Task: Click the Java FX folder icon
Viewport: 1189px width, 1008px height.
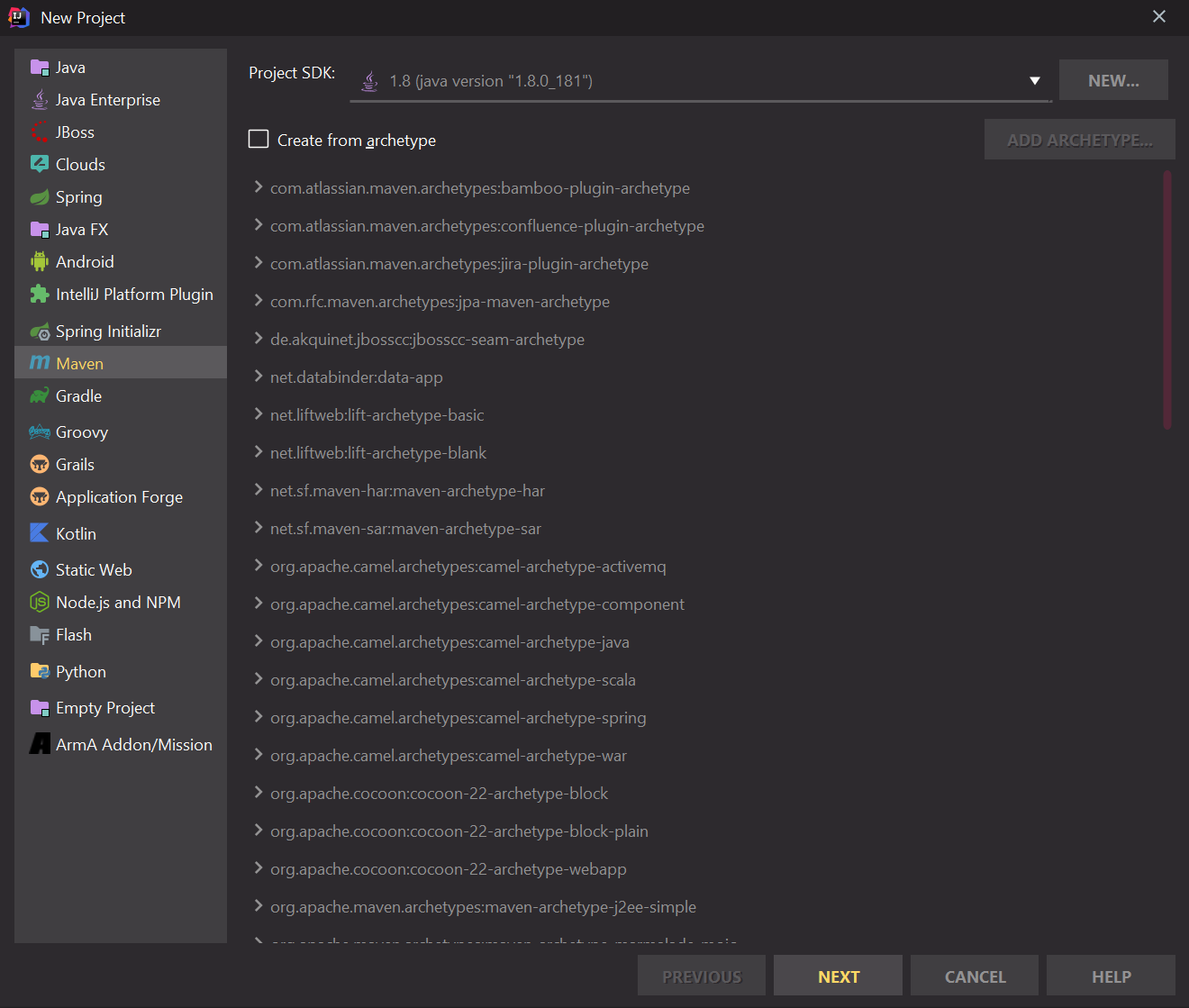Action: (40, 230)
